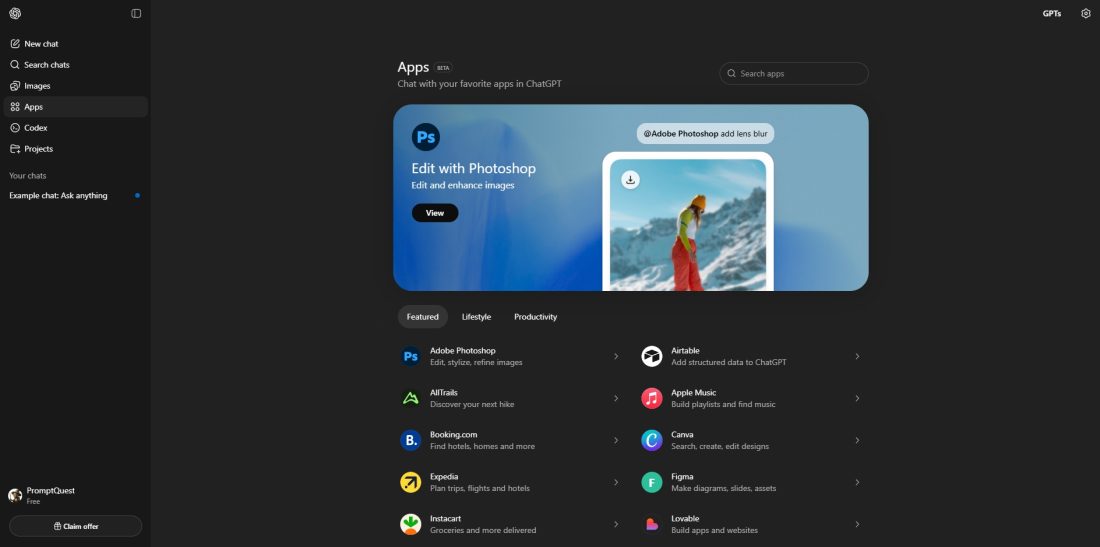Click the Instacart carrot icon
Viewport: 1100px width, 547px height.
tap(411, 524)
